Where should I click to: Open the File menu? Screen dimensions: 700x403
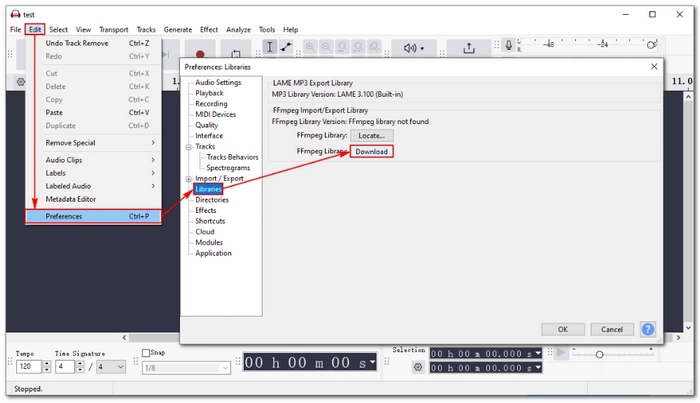point(16,29)
